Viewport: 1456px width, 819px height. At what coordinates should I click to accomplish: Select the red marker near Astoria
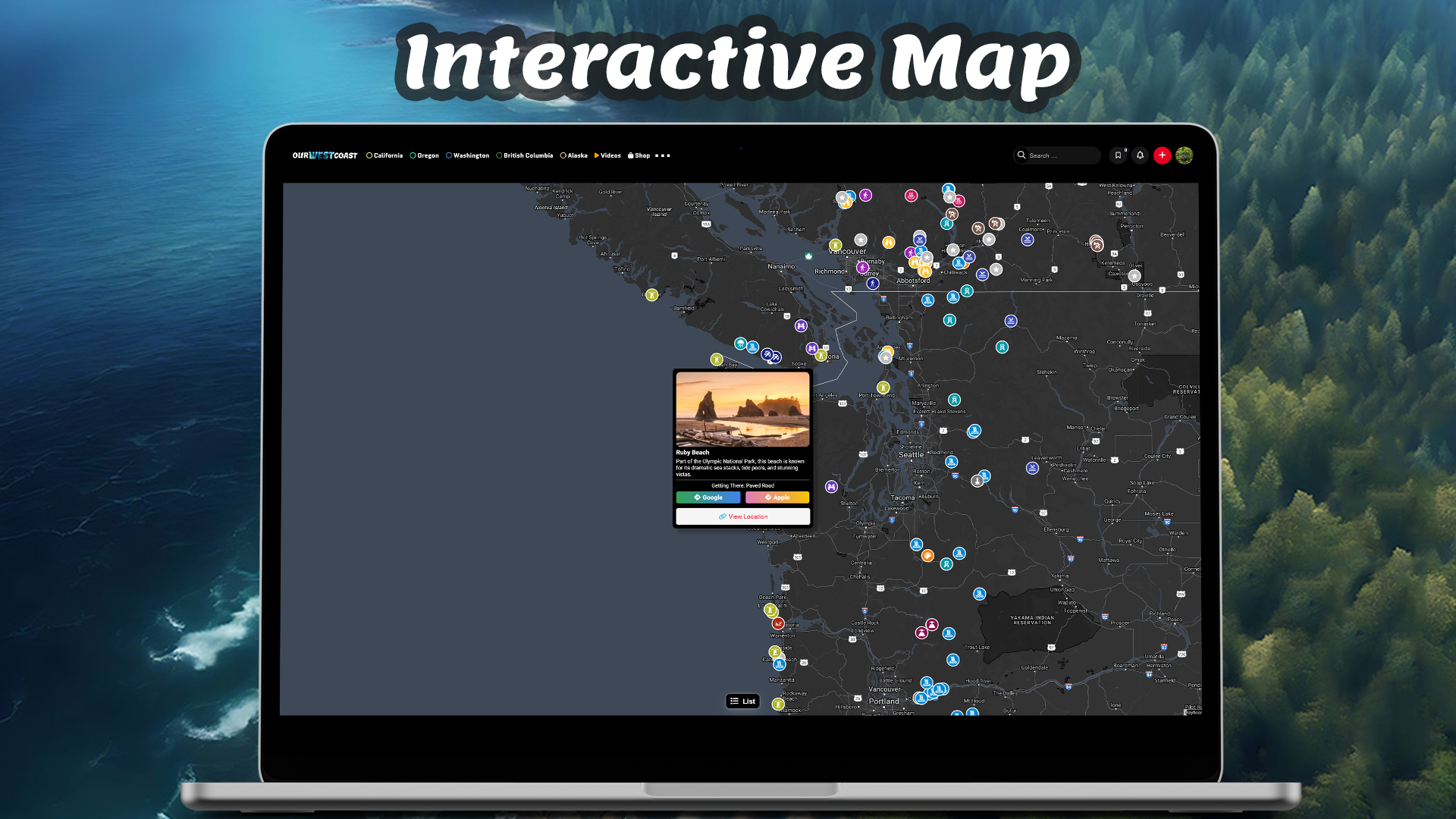778,623
